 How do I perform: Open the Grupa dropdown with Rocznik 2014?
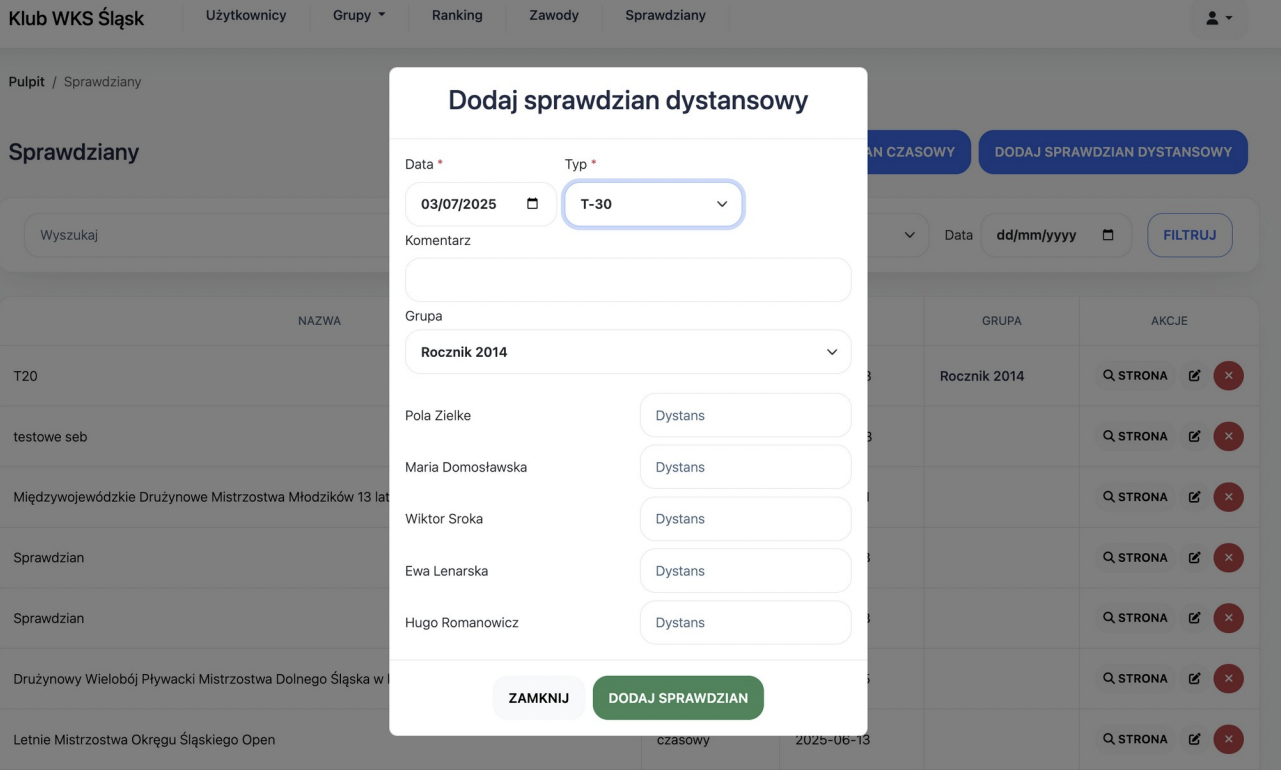(x=628, y=352)
